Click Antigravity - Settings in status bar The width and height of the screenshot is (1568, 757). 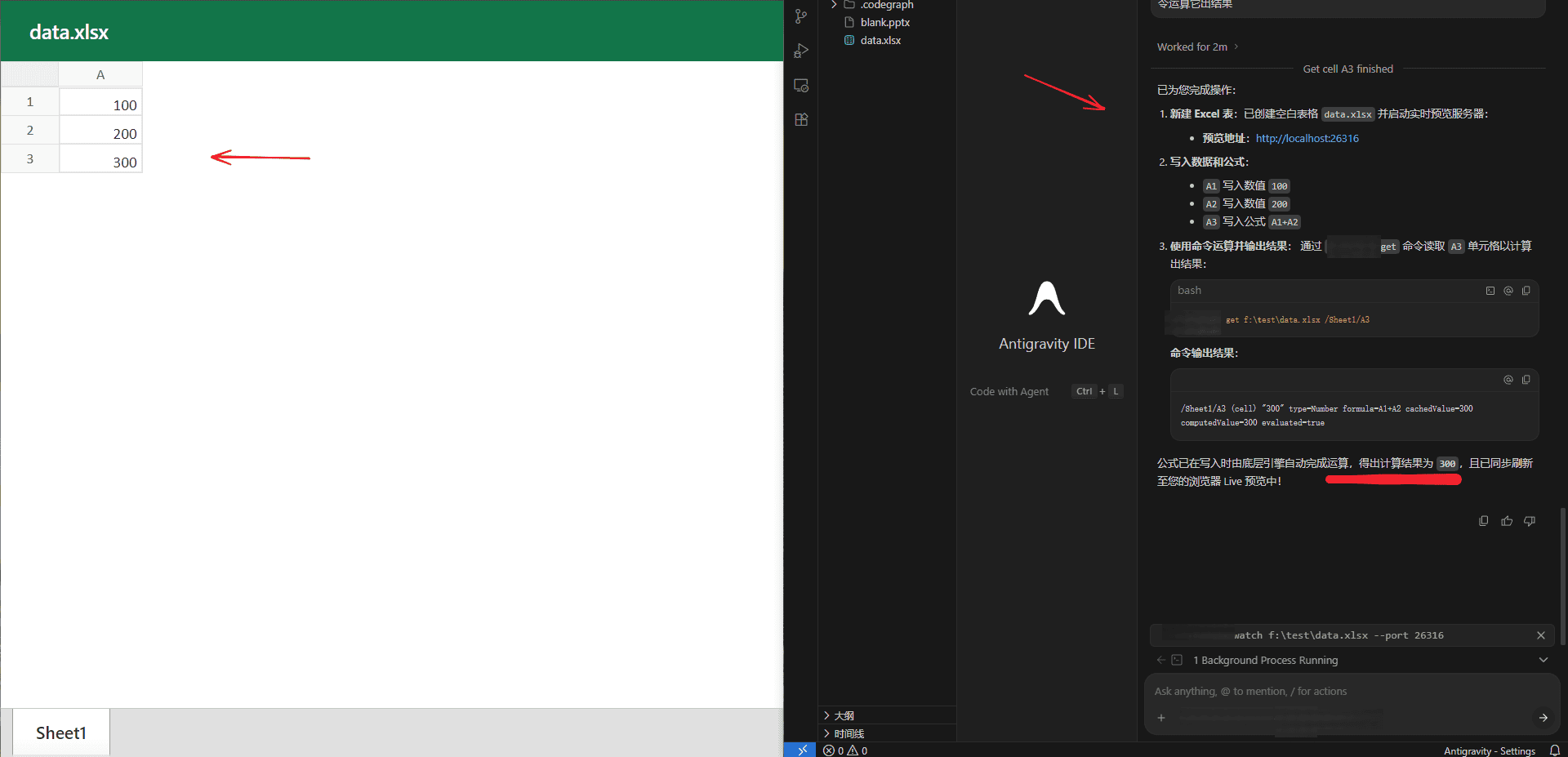click(1489, 750)
